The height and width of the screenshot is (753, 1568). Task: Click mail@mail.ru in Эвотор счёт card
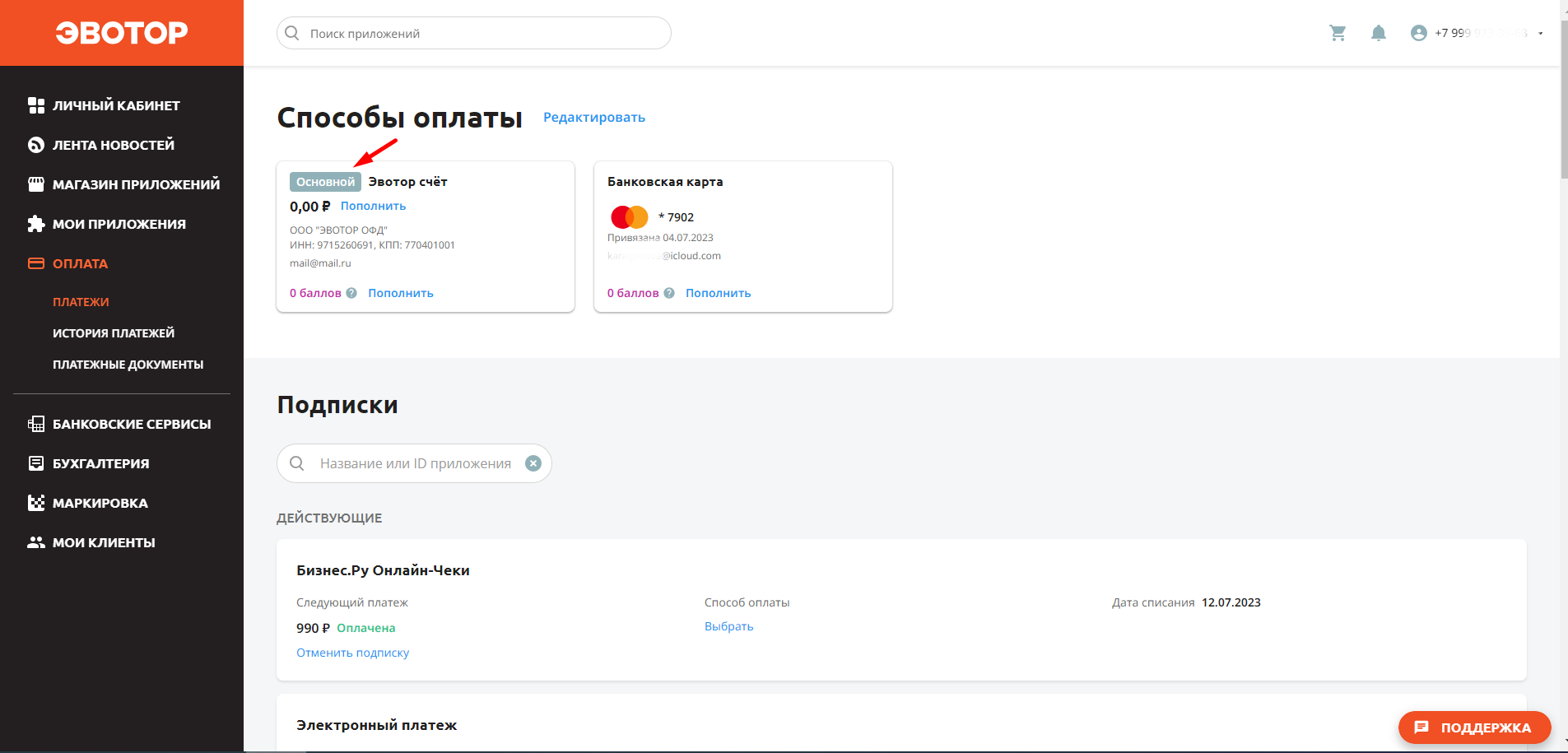point(320,263)
